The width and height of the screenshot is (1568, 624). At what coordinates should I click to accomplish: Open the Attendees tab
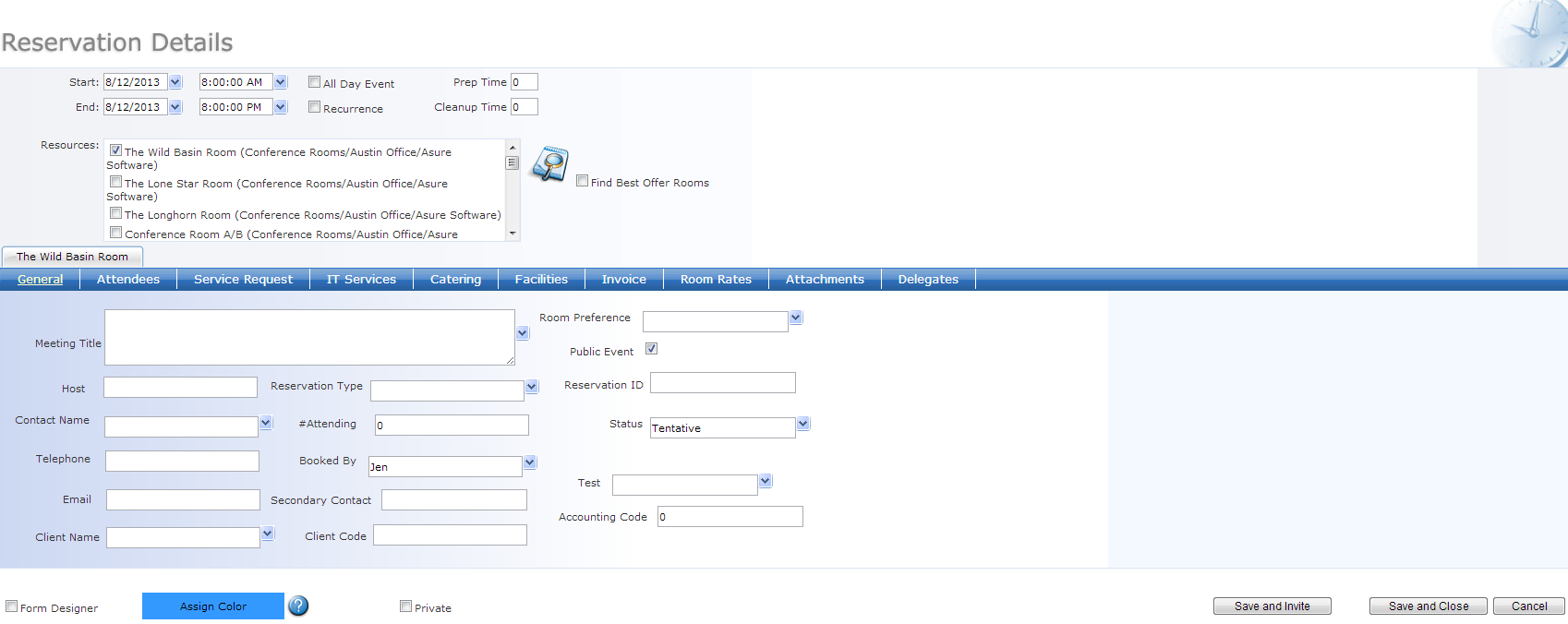(128, 280)
